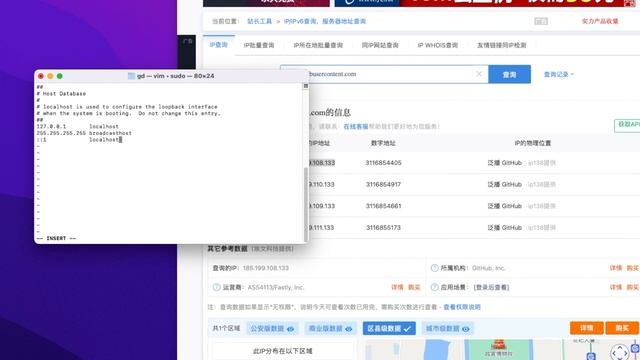Click 详情 in the 运营商 row
The width and height of the screenshot is (640, 360).
pyautogui.click(x=397, y=287)
